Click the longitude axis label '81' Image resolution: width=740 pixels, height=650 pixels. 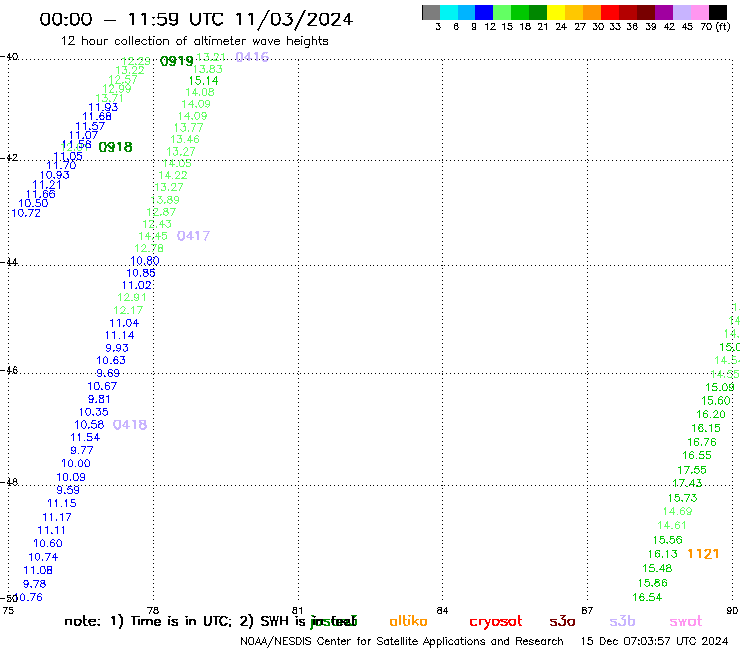pyautogui.click(x=297, y=610)
